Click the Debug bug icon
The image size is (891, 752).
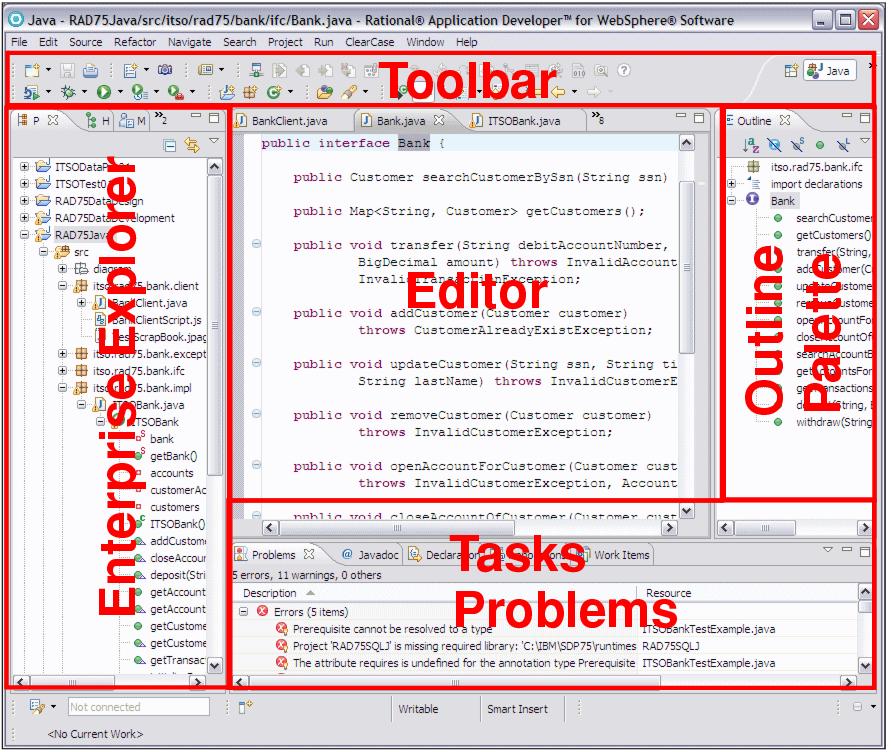click(x=68, y=92)
